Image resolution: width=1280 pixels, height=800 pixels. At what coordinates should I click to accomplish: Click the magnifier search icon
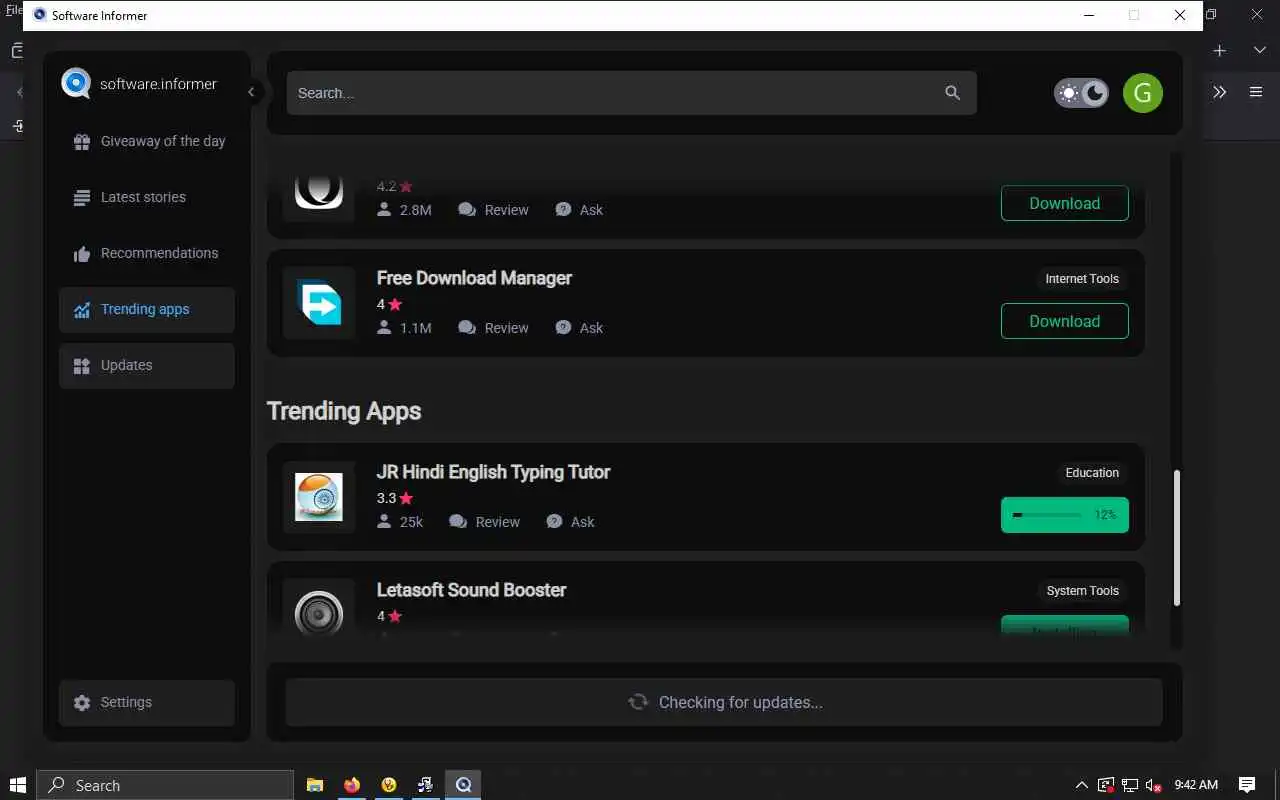point(952,93)
